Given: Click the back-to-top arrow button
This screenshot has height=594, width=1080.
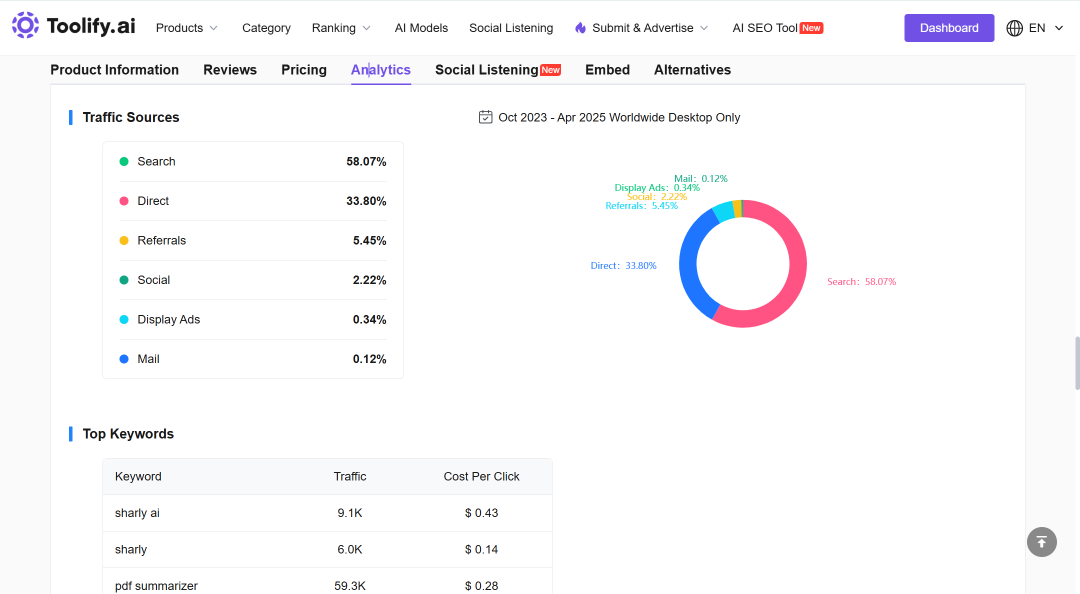Looking at the screenshot, I should (1041, 542).
